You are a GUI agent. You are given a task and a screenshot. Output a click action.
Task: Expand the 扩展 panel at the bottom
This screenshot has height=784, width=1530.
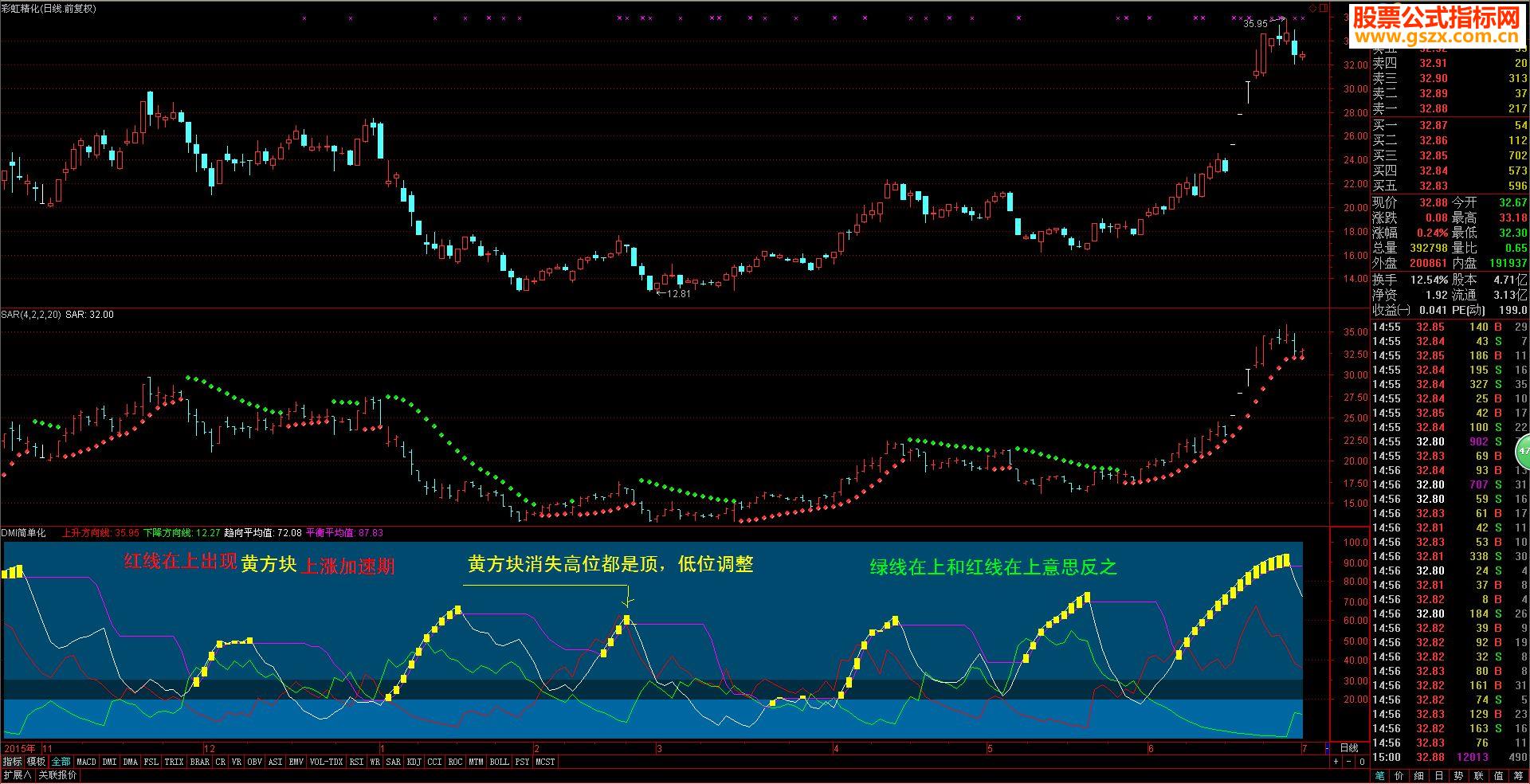point(17,775)
